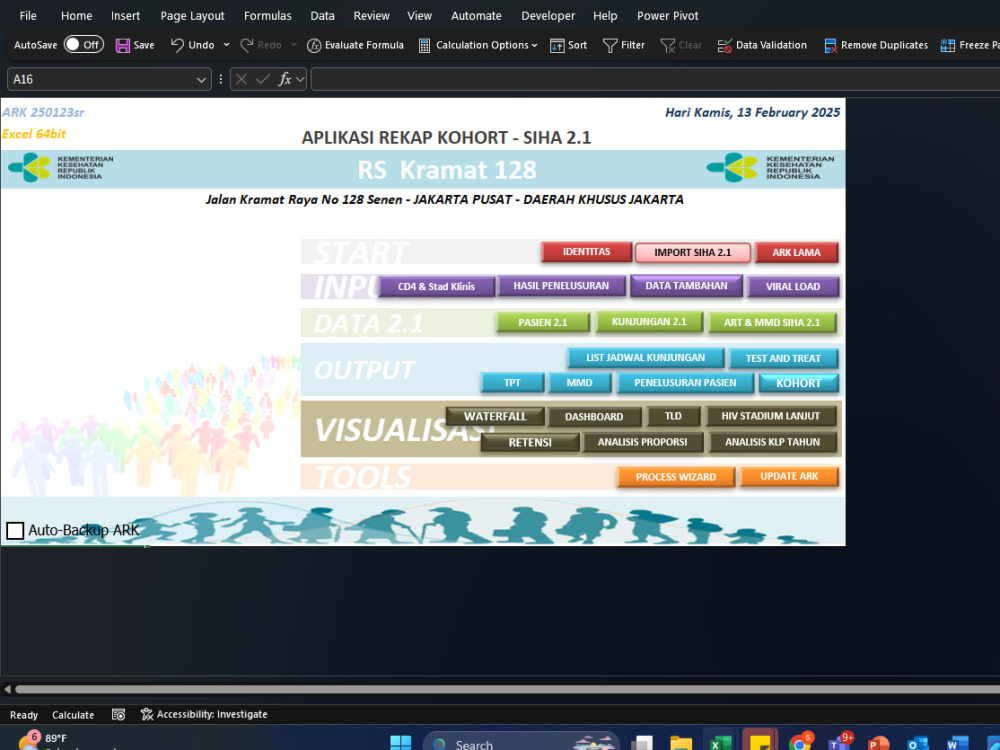
Task: Click the confirm checkmark in formula bar
Action: click(x=263, y=79)
